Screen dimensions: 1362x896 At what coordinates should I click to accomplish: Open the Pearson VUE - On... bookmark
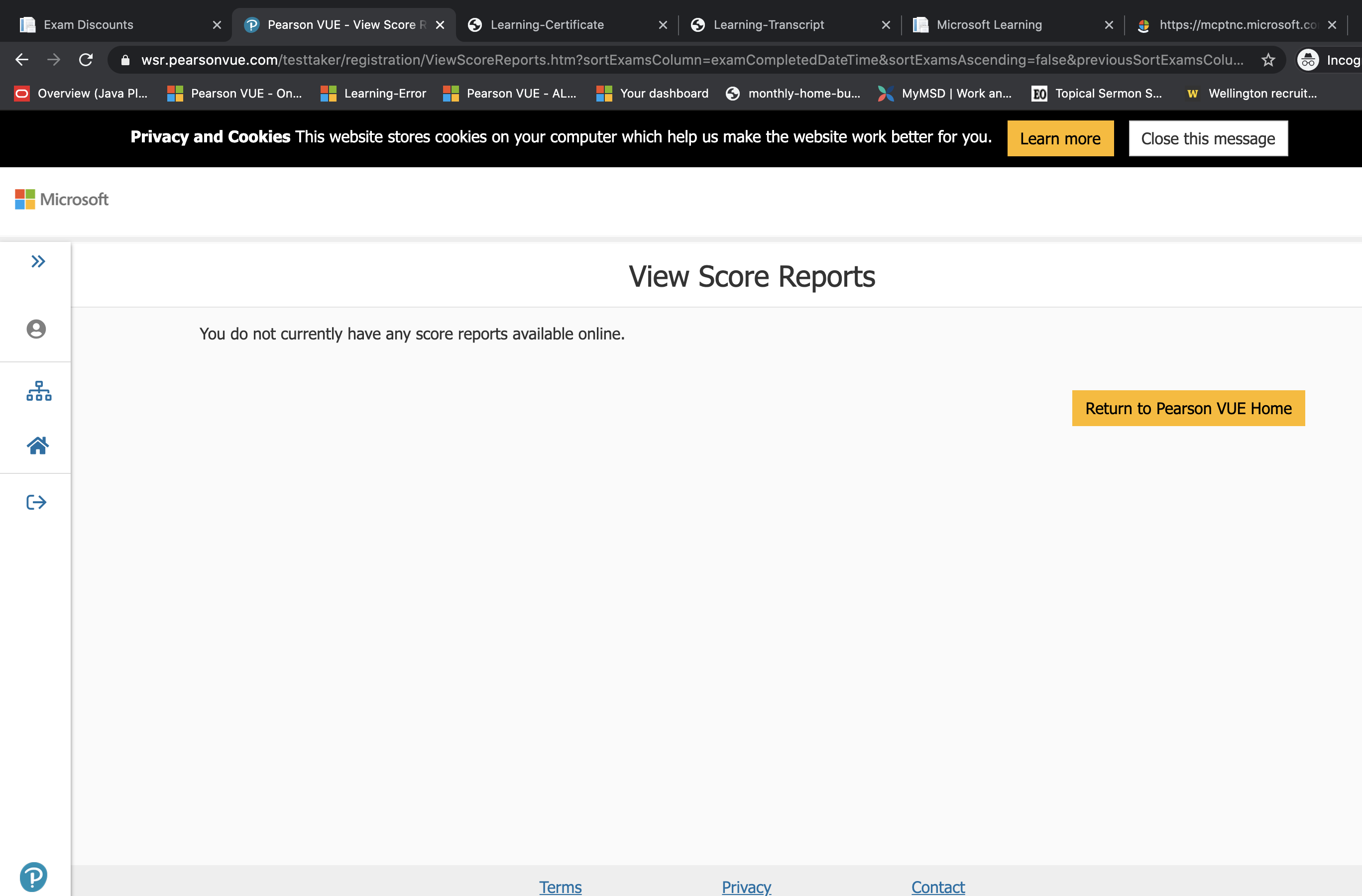pyautogui.click(x=234, y=93)
